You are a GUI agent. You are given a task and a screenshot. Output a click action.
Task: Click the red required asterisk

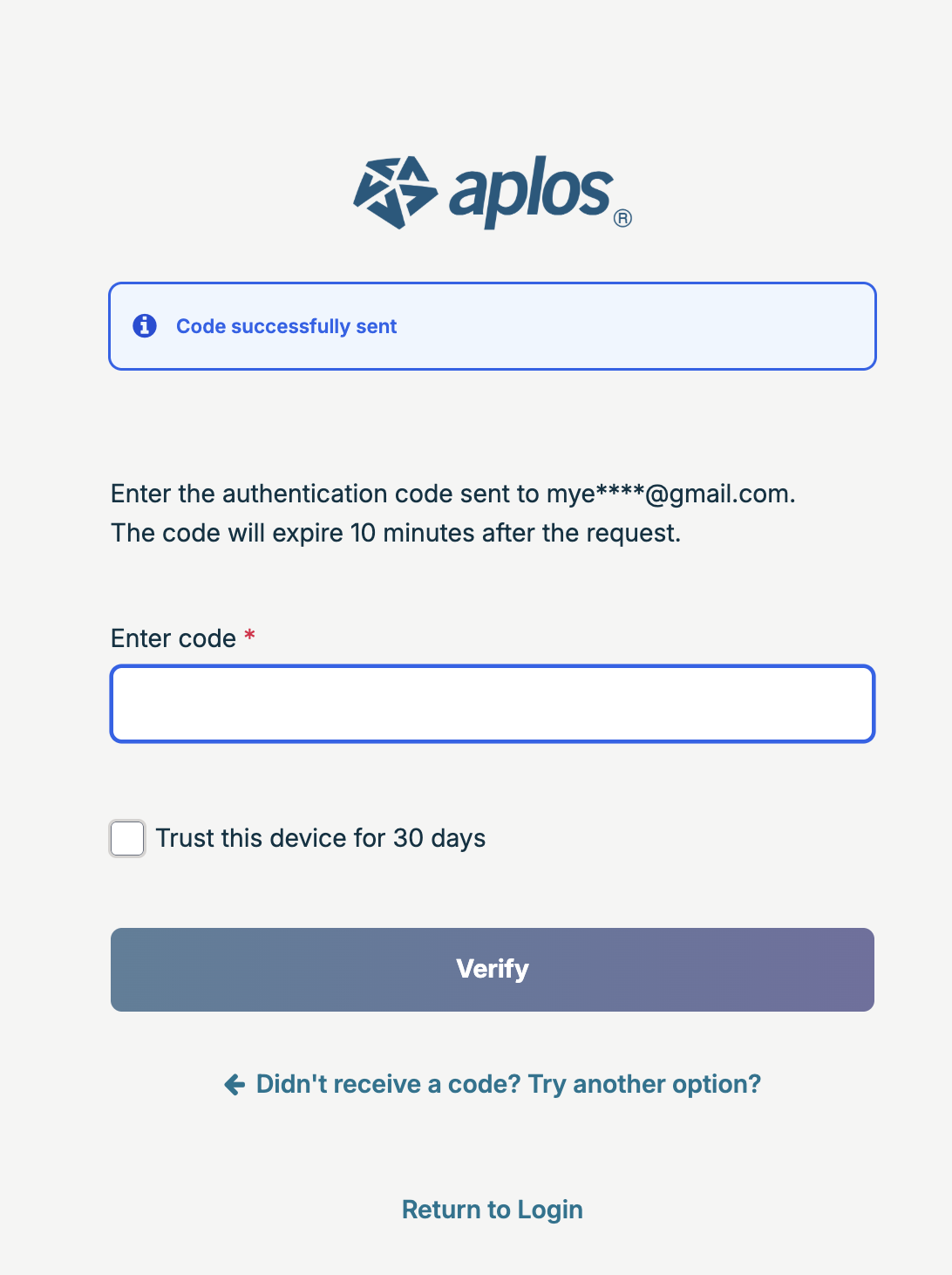click(x=249, y=635)
